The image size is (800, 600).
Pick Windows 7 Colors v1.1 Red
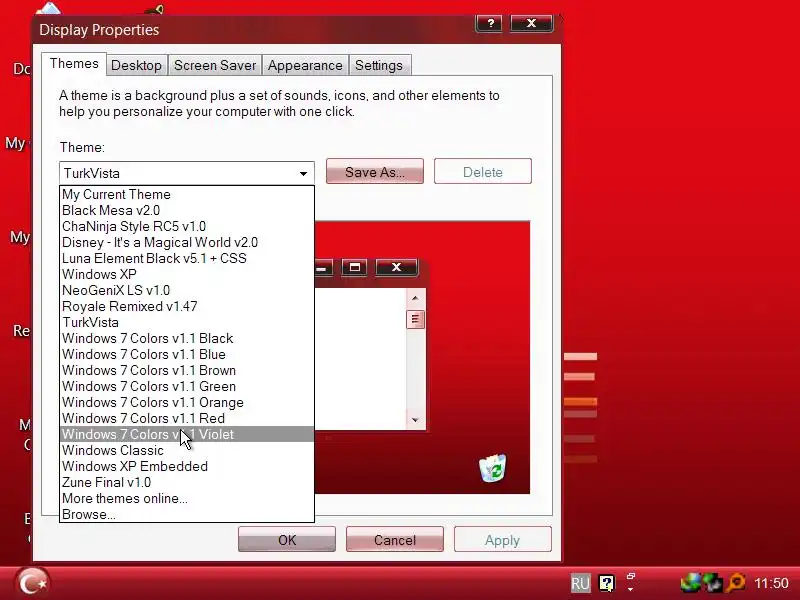click(x=187, y=418)
